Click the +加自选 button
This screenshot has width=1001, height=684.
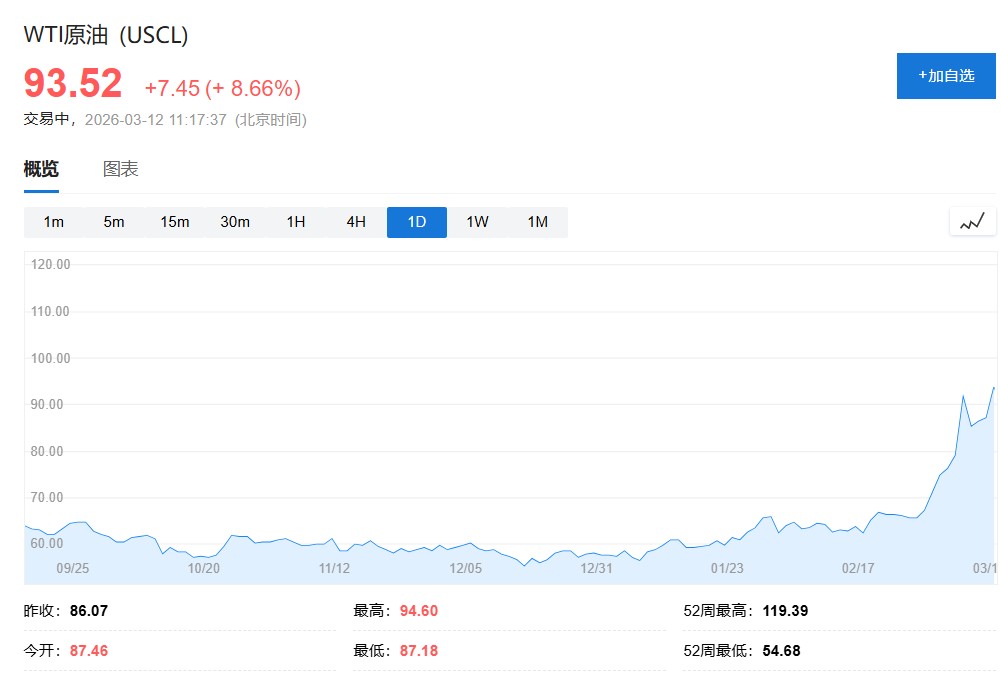pos(946,75)
